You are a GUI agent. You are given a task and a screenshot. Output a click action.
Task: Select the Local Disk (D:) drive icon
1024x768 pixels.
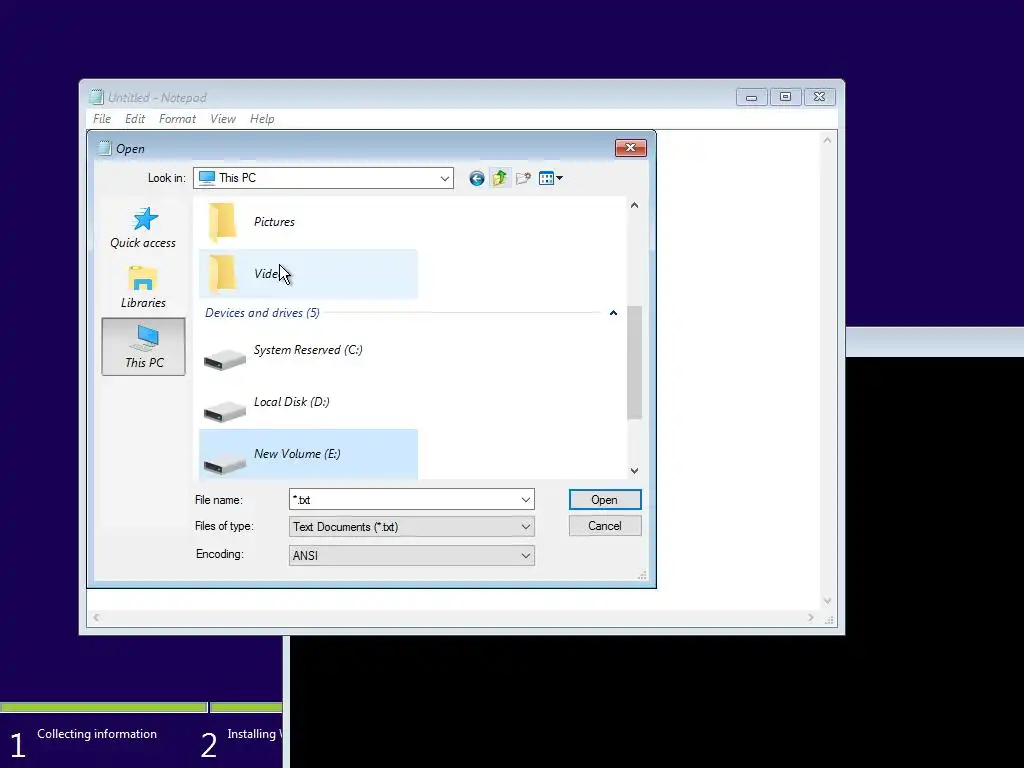pos(225,411)
